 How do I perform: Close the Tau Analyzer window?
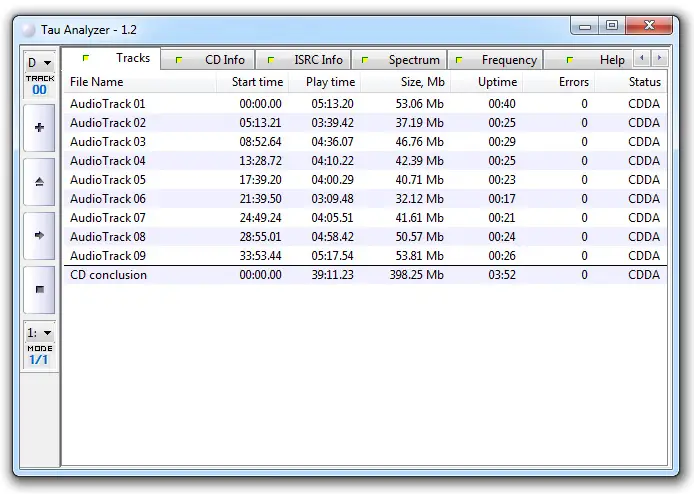[x=649, y=25]
